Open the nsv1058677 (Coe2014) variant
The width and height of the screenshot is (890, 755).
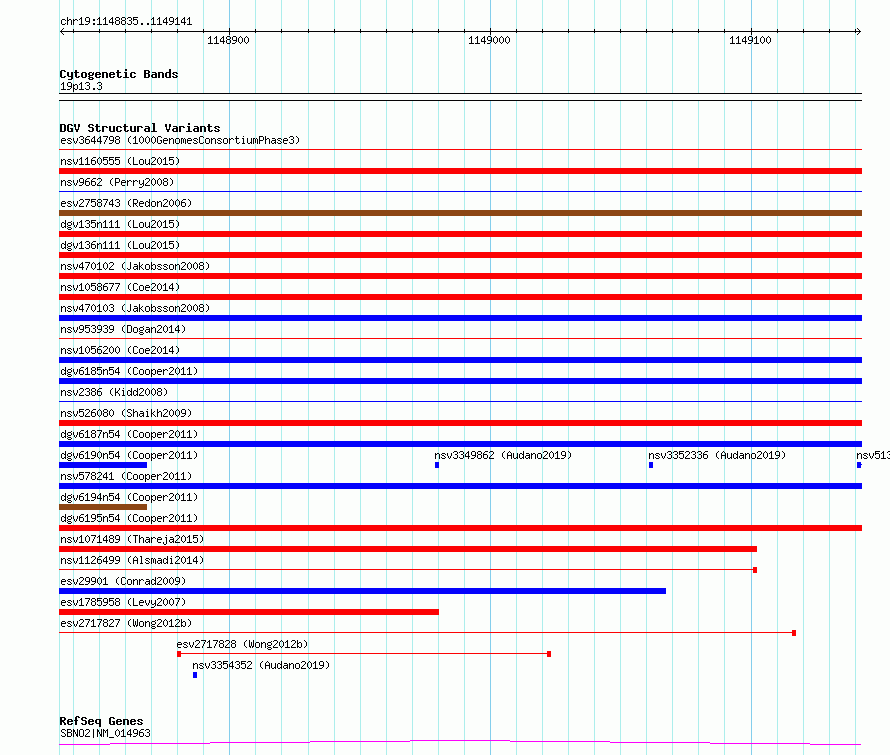pyautogui.click(x=120, y=287)
